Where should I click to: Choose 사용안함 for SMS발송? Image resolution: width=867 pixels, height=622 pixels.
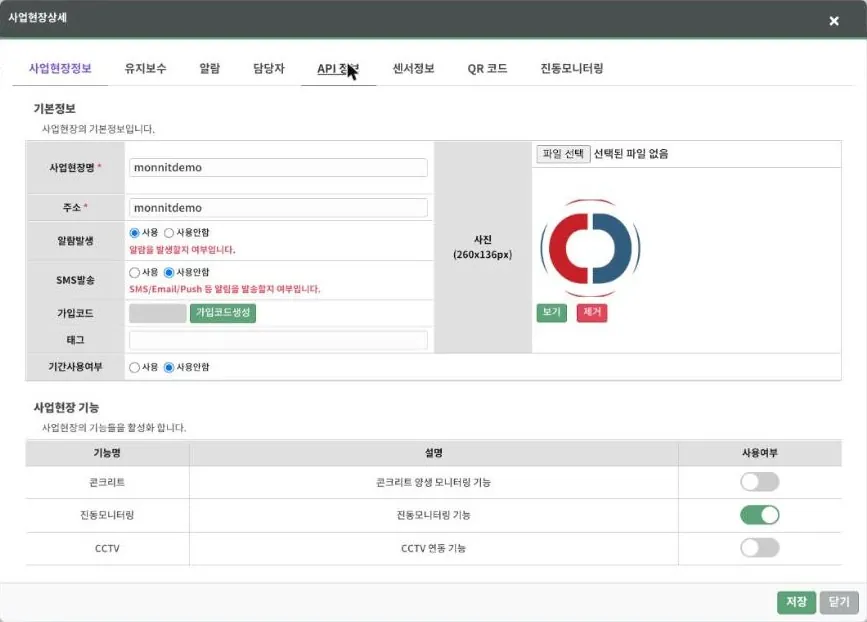coord(169,273)
